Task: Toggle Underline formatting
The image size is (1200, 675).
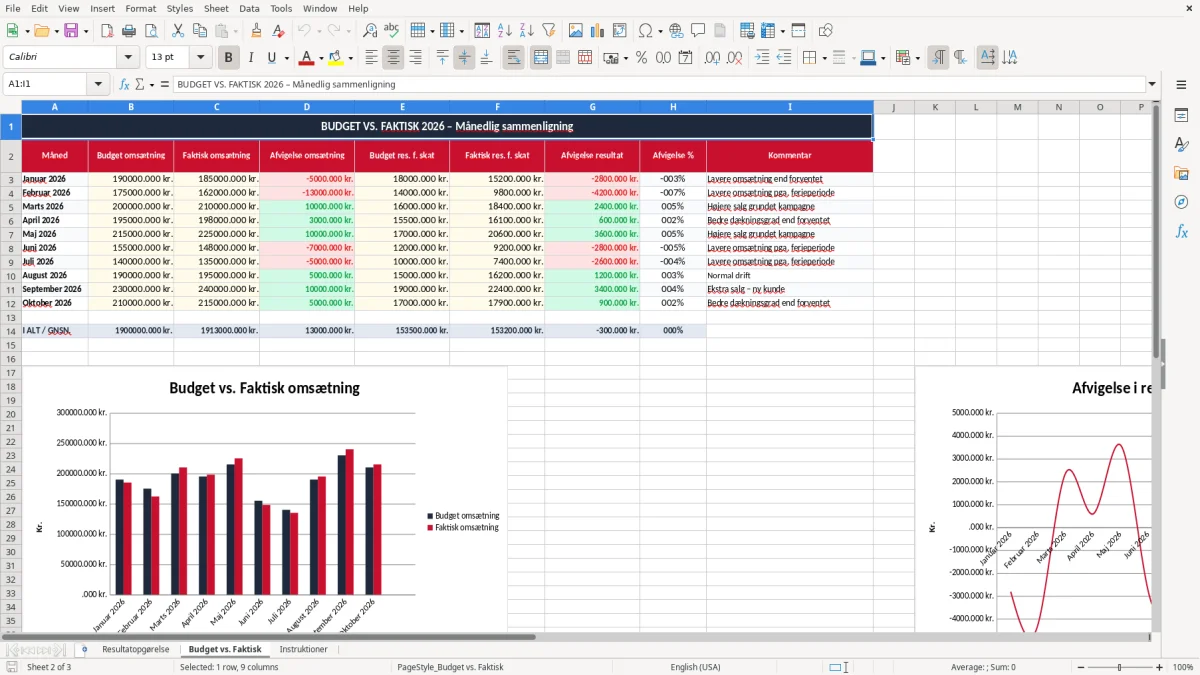Action: [x=272, y=58]
